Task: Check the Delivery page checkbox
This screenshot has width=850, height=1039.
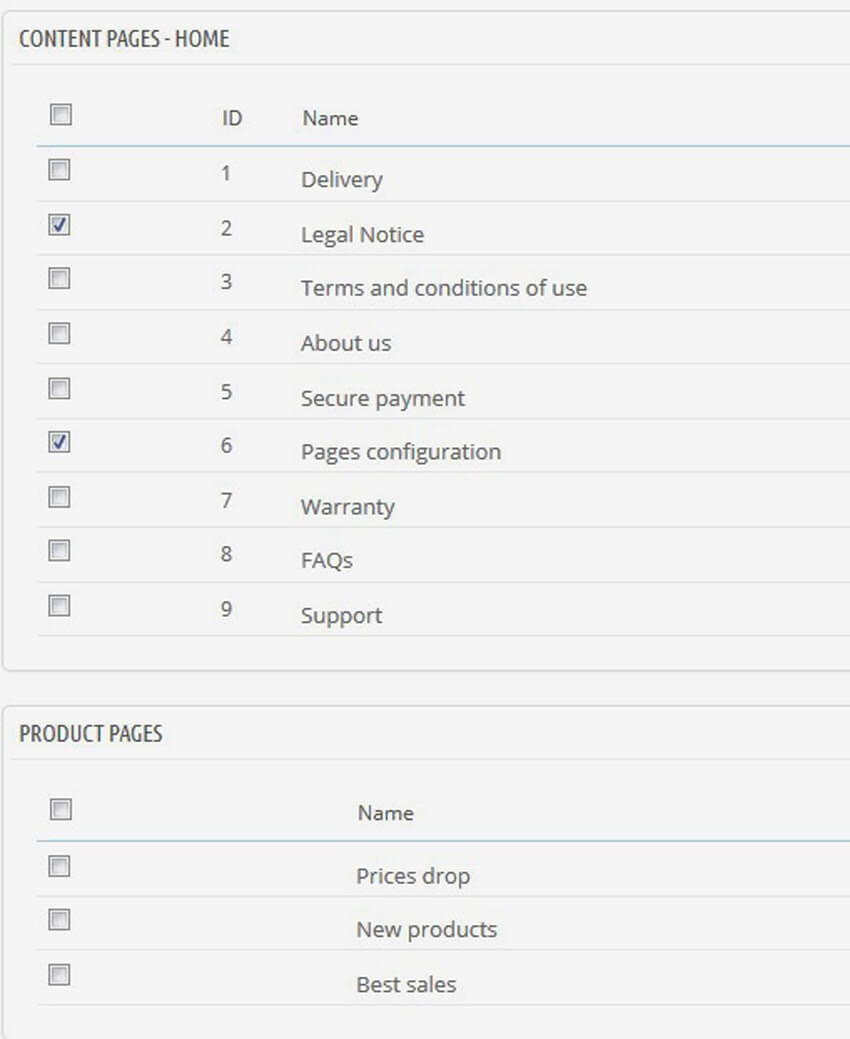Action: [60, 171]
